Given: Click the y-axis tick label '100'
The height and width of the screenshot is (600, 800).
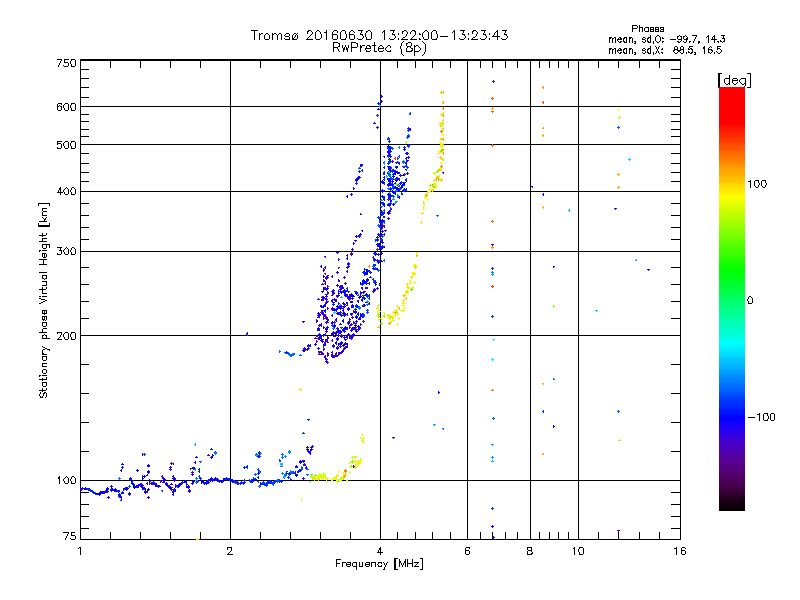Looking at the screenshot, I should [66, 480].
